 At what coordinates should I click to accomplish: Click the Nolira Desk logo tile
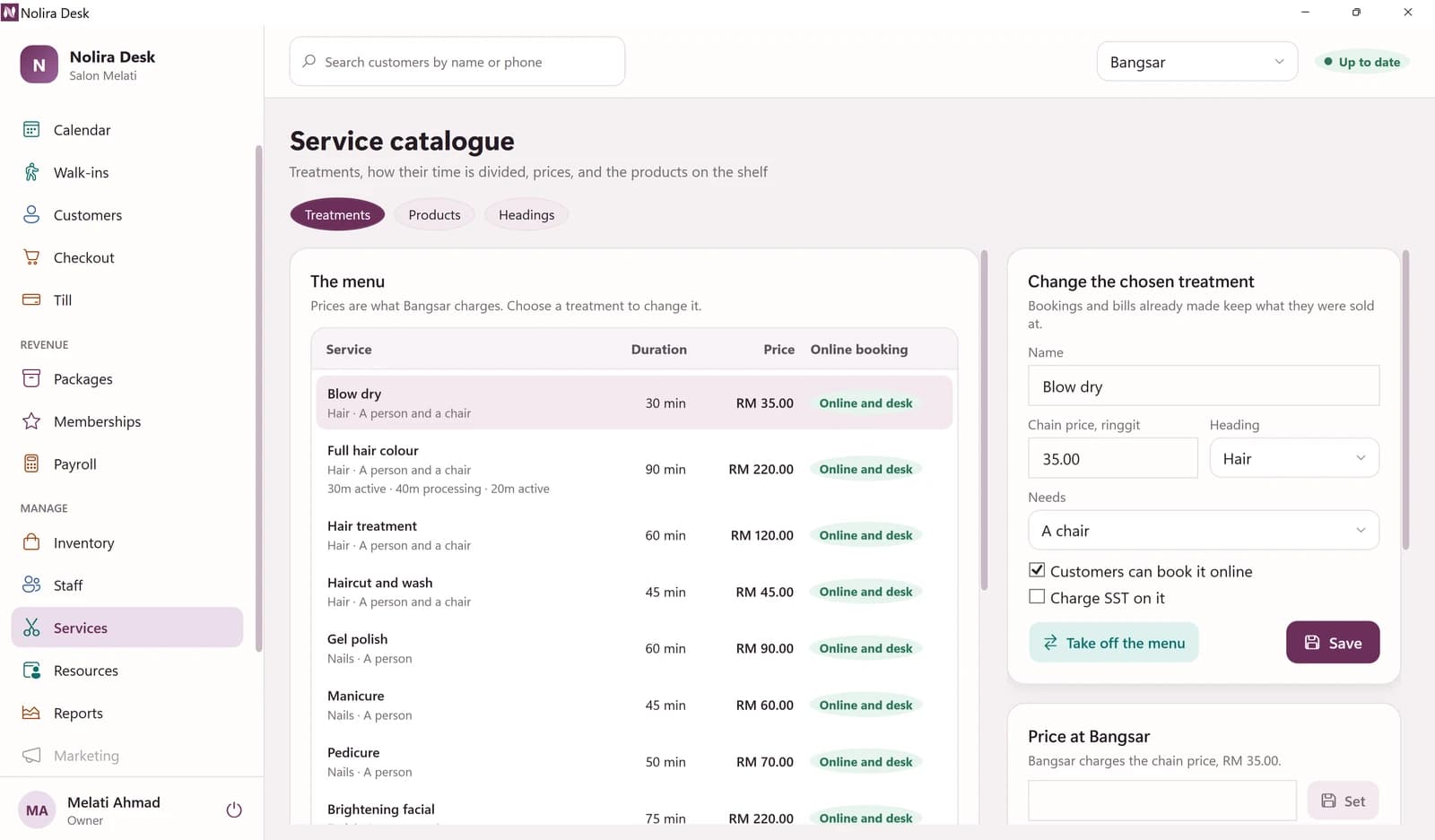pos(39,65)
